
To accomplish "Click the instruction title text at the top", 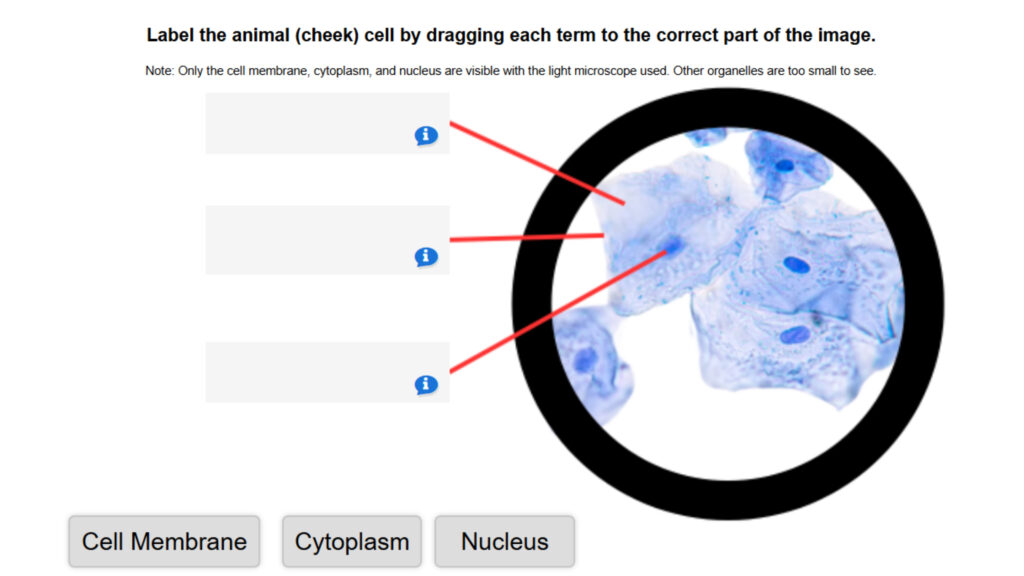I will [510, 34].
